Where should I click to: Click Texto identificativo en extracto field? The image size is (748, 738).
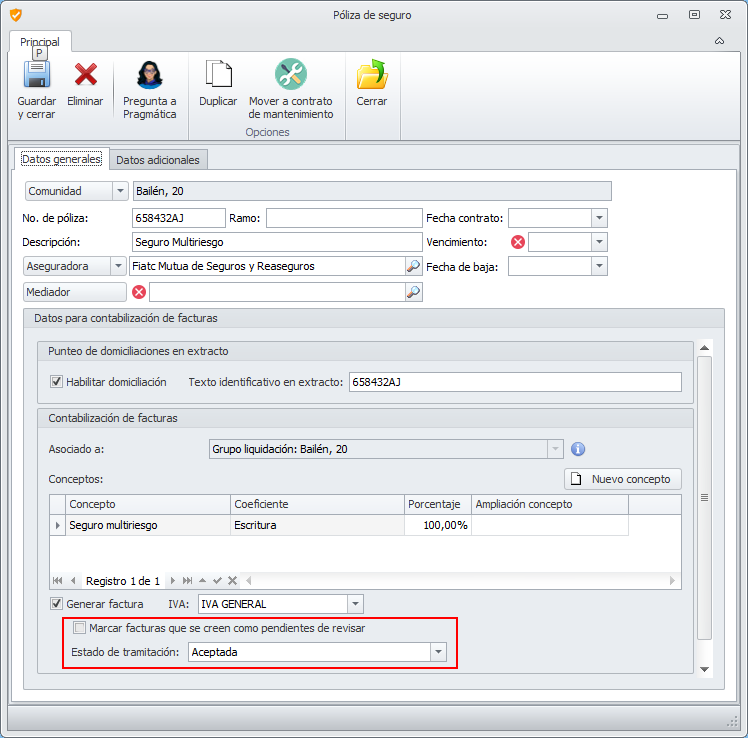coord(515,382)
